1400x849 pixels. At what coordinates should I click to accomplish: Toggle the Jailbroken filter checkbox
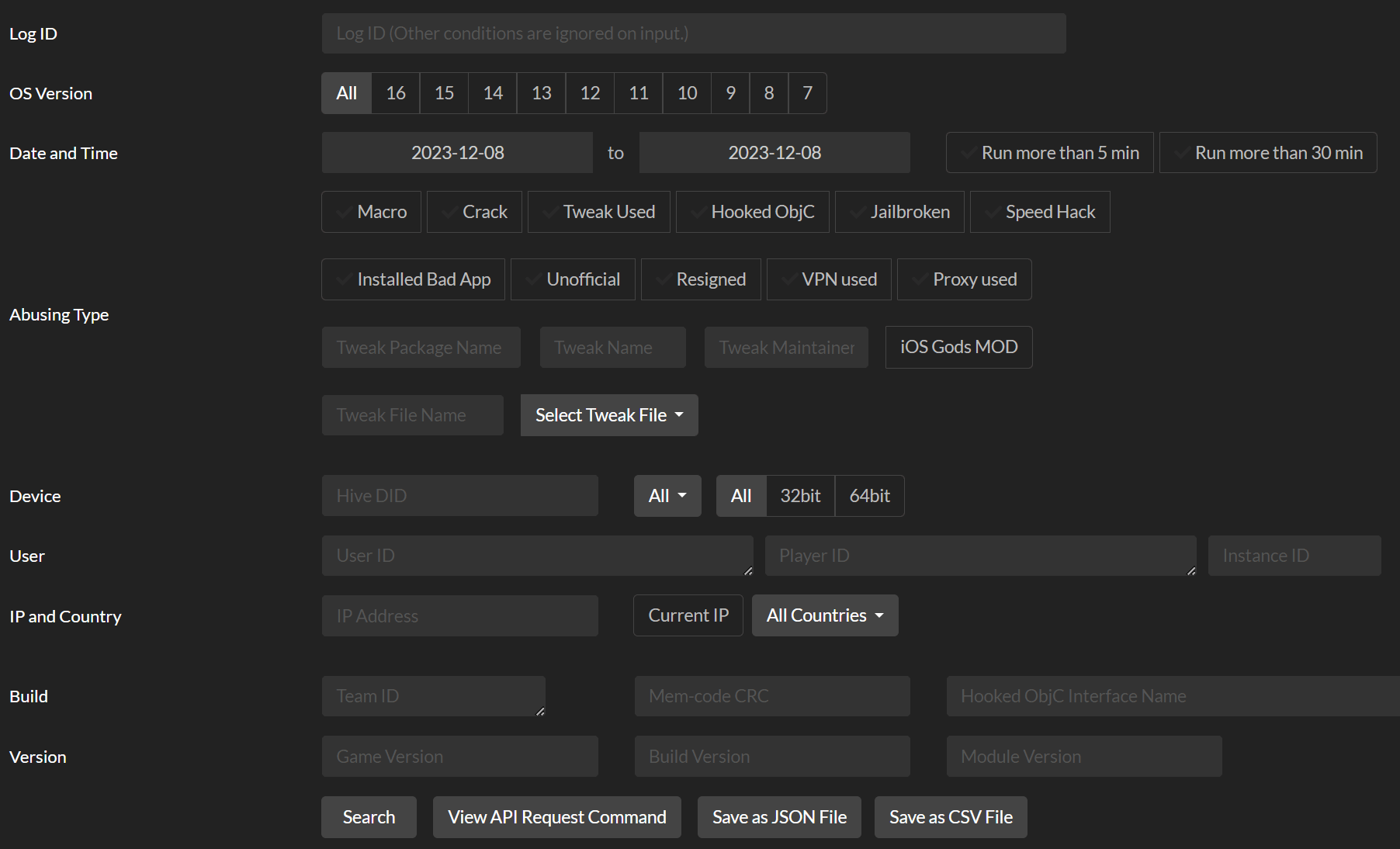(x=899, y=212)
